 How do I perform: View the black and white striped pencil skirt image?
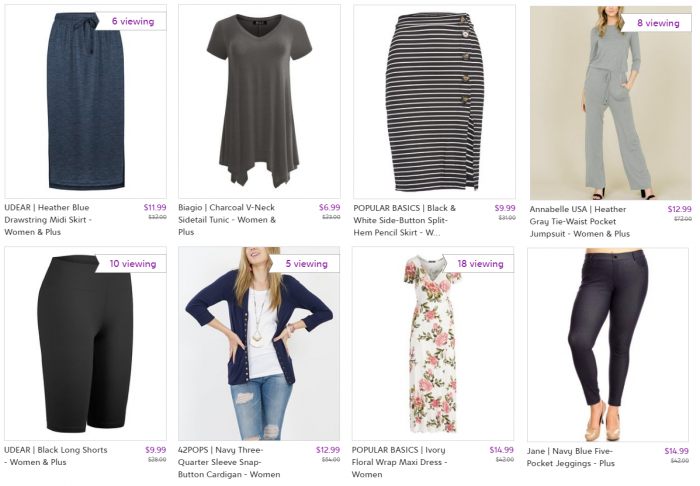434,100
